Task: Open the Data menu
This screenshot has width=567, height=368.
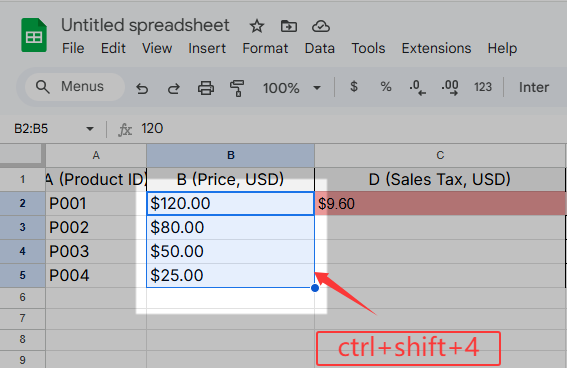Action: click(320, 48)
